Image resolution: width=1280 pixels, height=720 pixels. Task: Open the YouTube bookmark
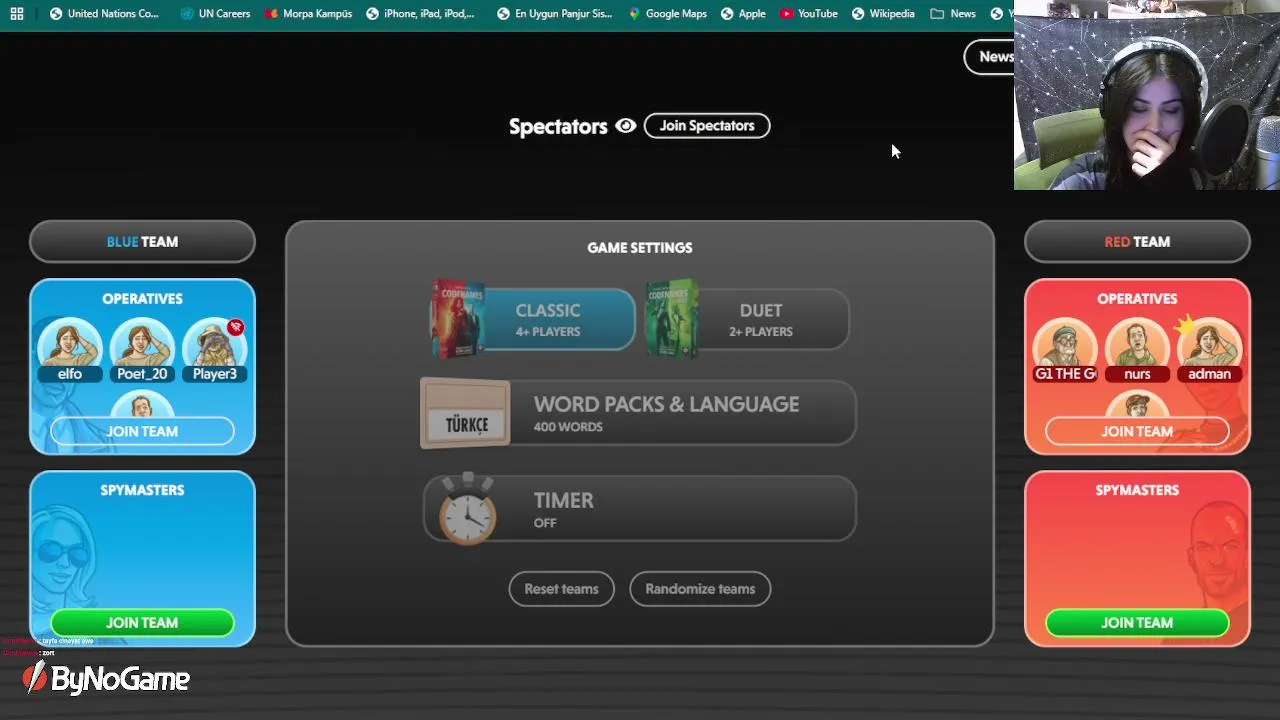808,14
